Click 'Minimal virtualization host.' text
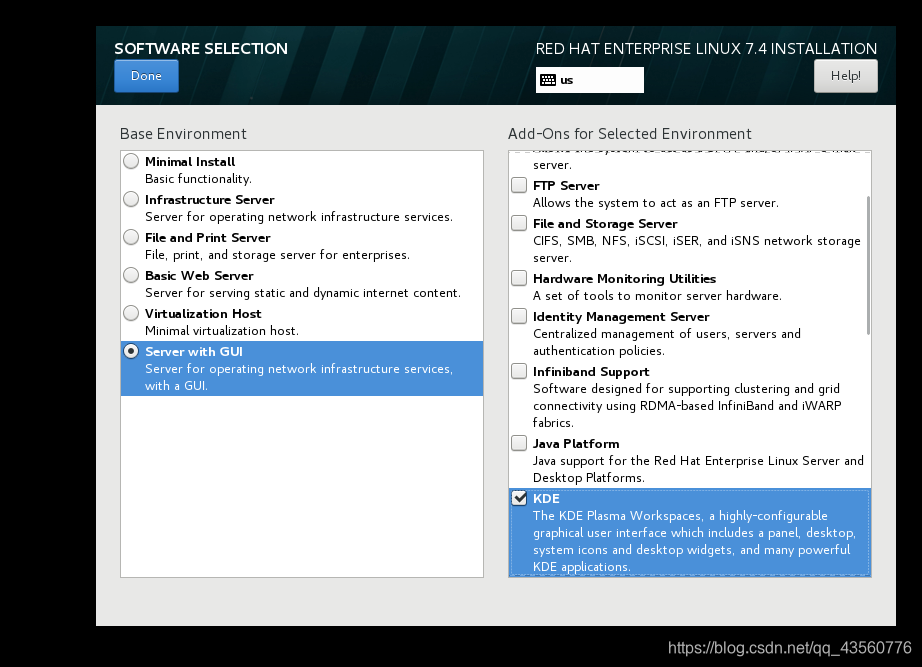Screen dimensions: 922x667 [x=222, y=331]
